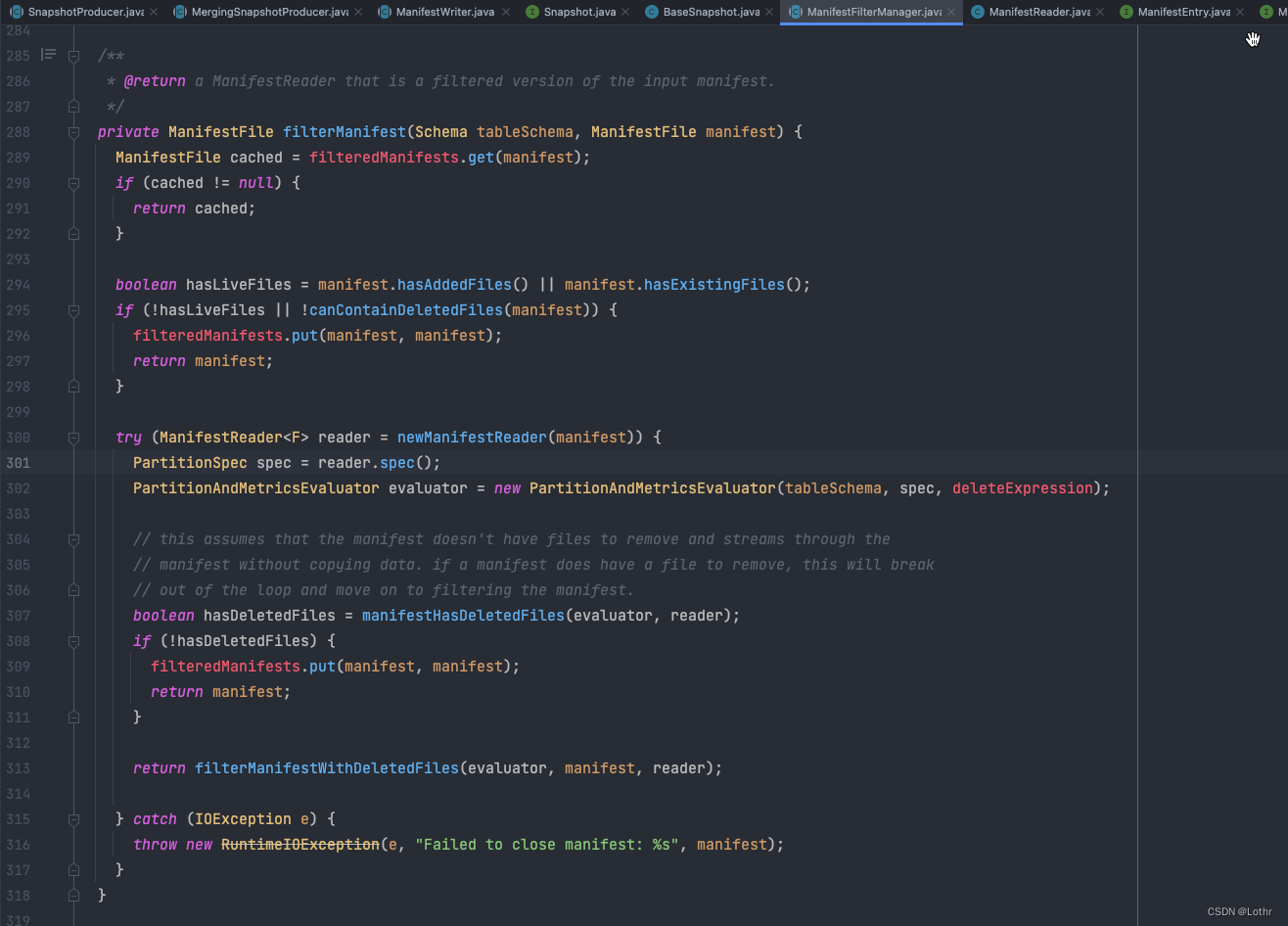
Task: Switch to the Snapshot.java tab
Action: pos(579,12)
